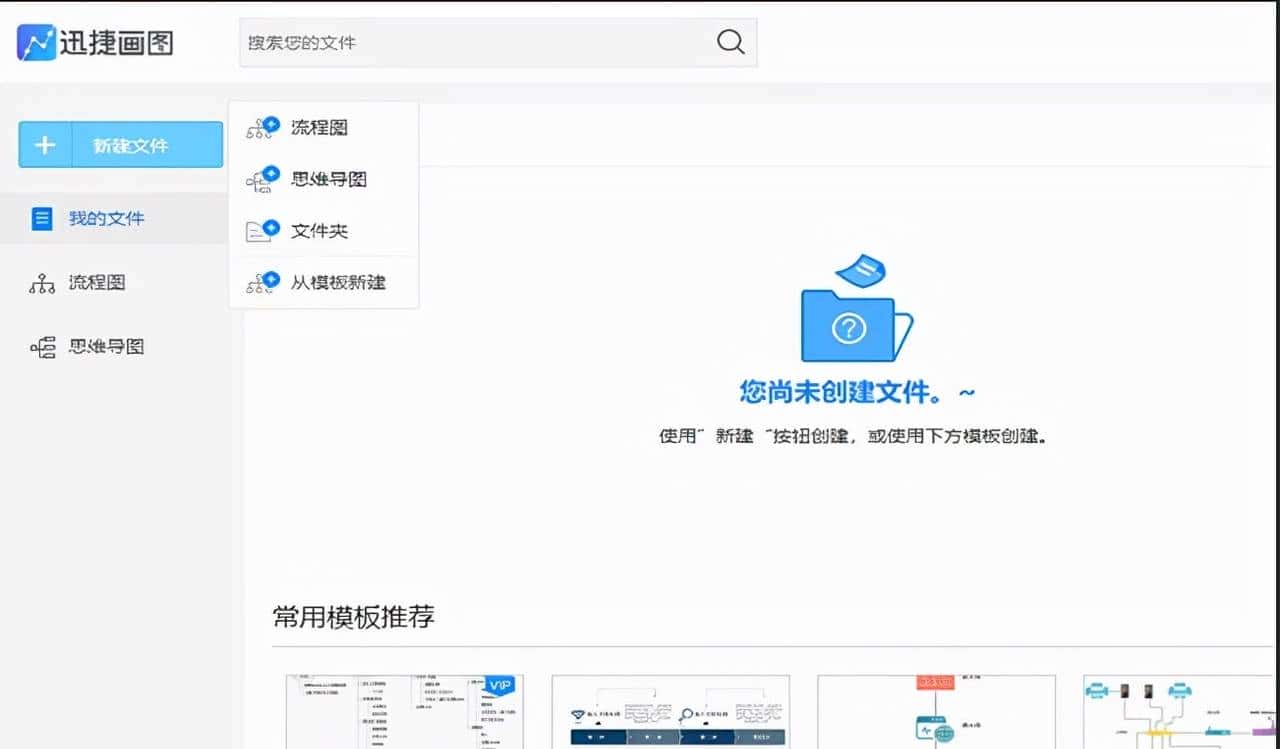Click the 思维导图 sidebar icon
Viewport: 1280px width, 749px height.
point(41,346)
